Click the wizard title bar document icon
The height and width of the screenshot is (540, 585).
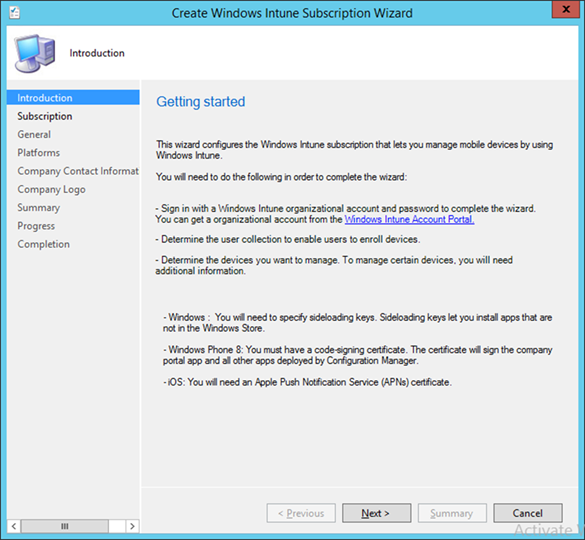[x=15, y=13]
